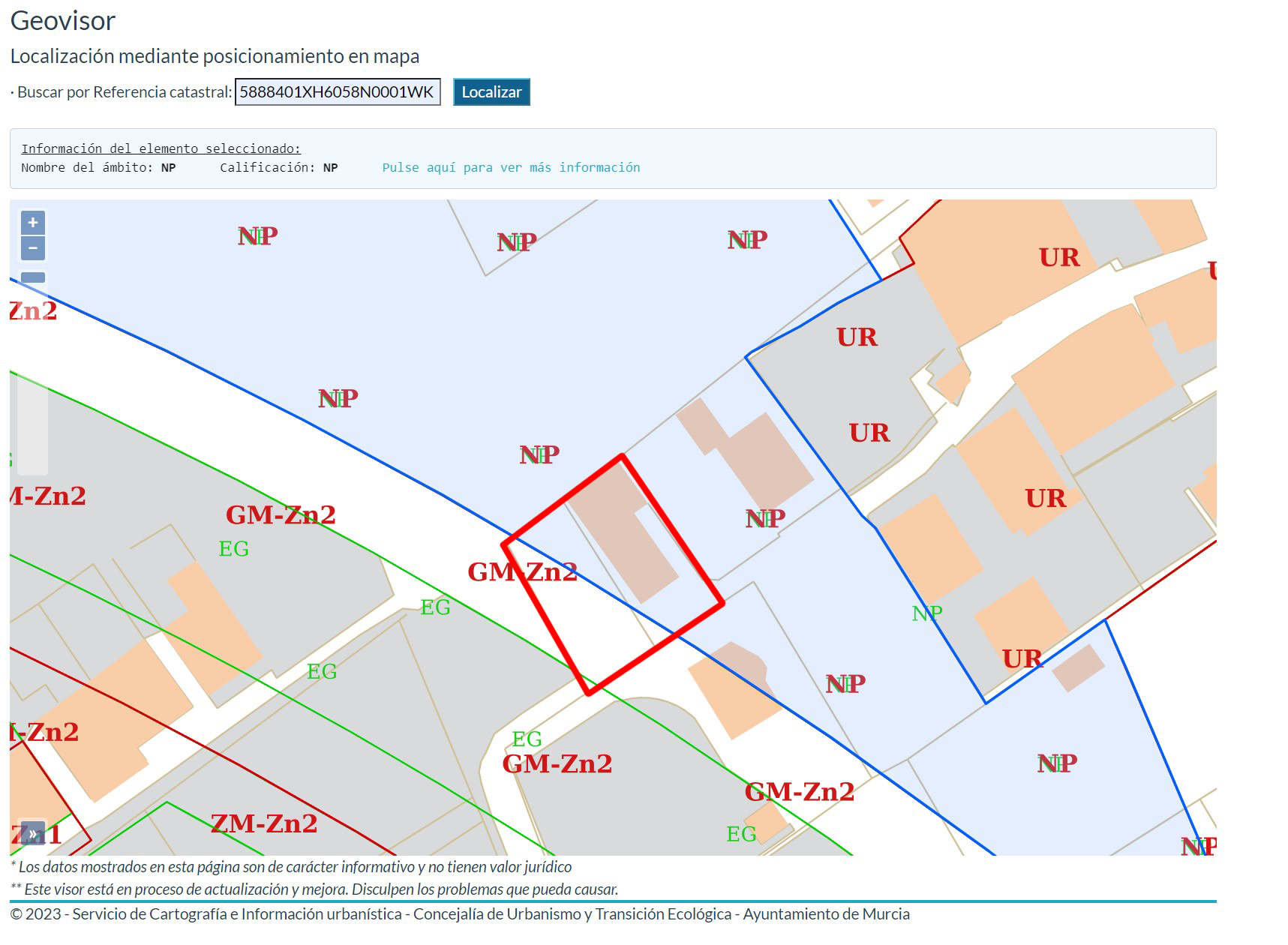Click the map zoom slider handle
Viewport: 1288px width, 945px height.
(x=33, y=277)
